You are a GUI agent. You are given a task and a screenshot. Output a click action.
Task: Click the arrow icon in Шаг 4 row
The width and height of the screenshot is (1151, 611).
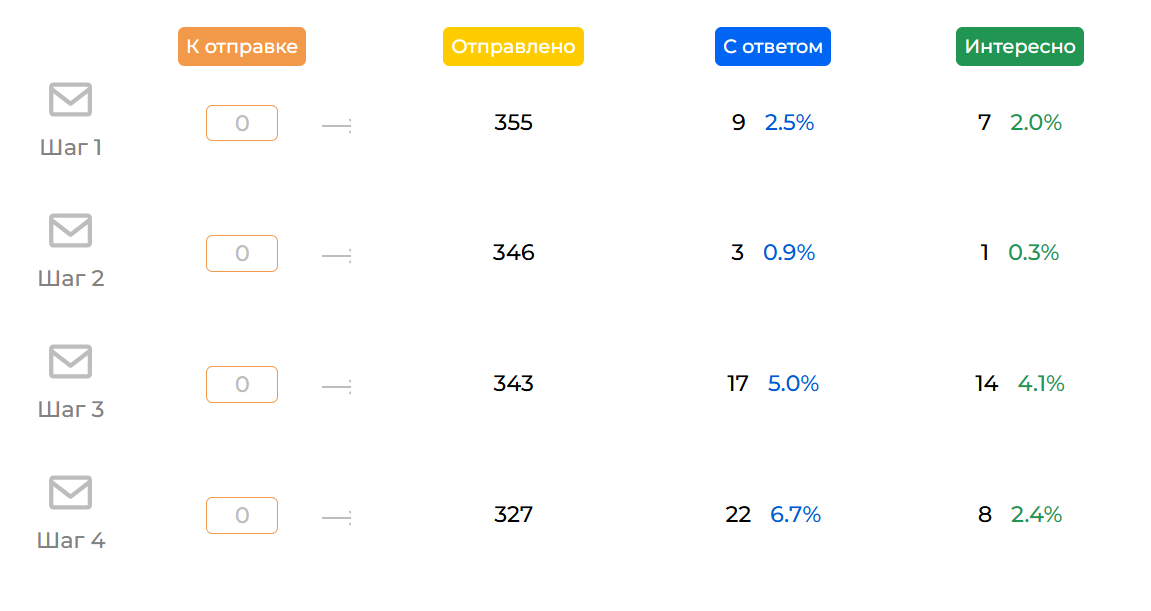pyautogui.click(x=337, y=517)
